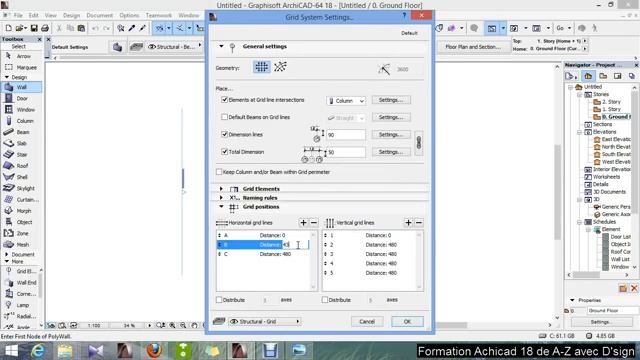
Task: Remove a horizontal grid line with minus
Action: 314,222
